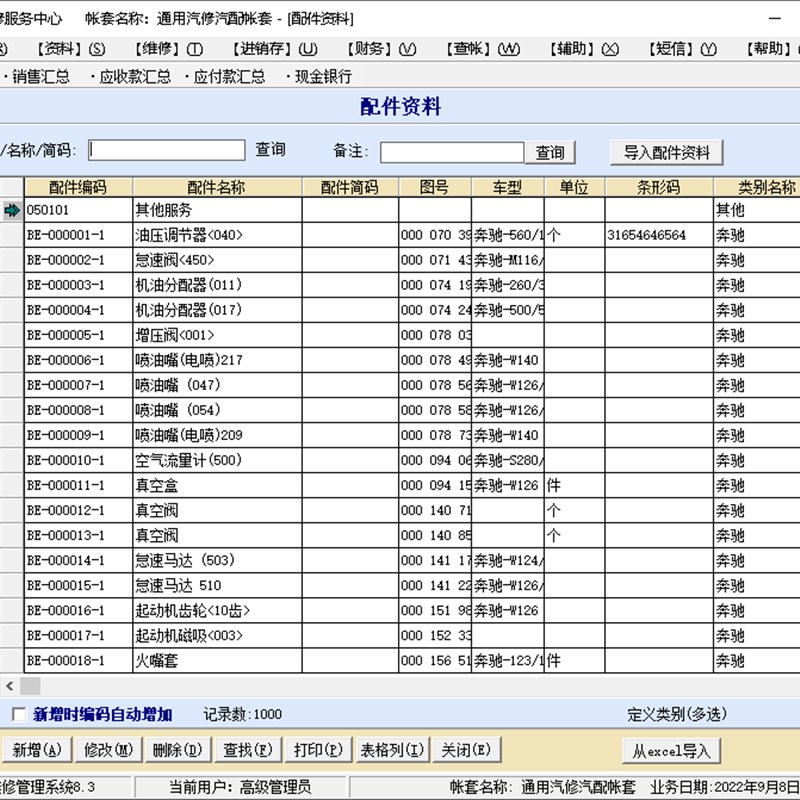This screenshot has height=800, width=800.
Task: Click the 图号 column header
Action: point(435,187)
